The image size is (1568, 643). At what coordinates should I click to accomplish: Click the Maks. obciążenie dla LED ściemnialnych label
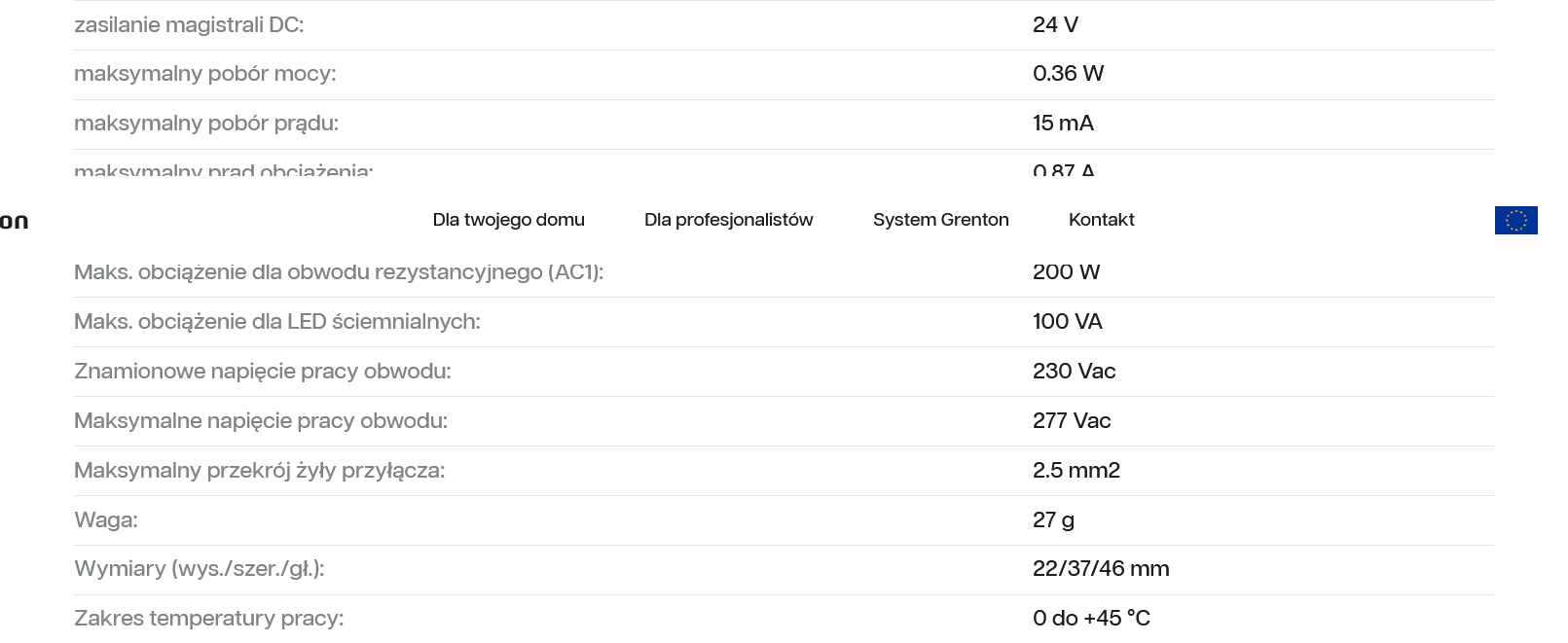[x=277, y=322]
